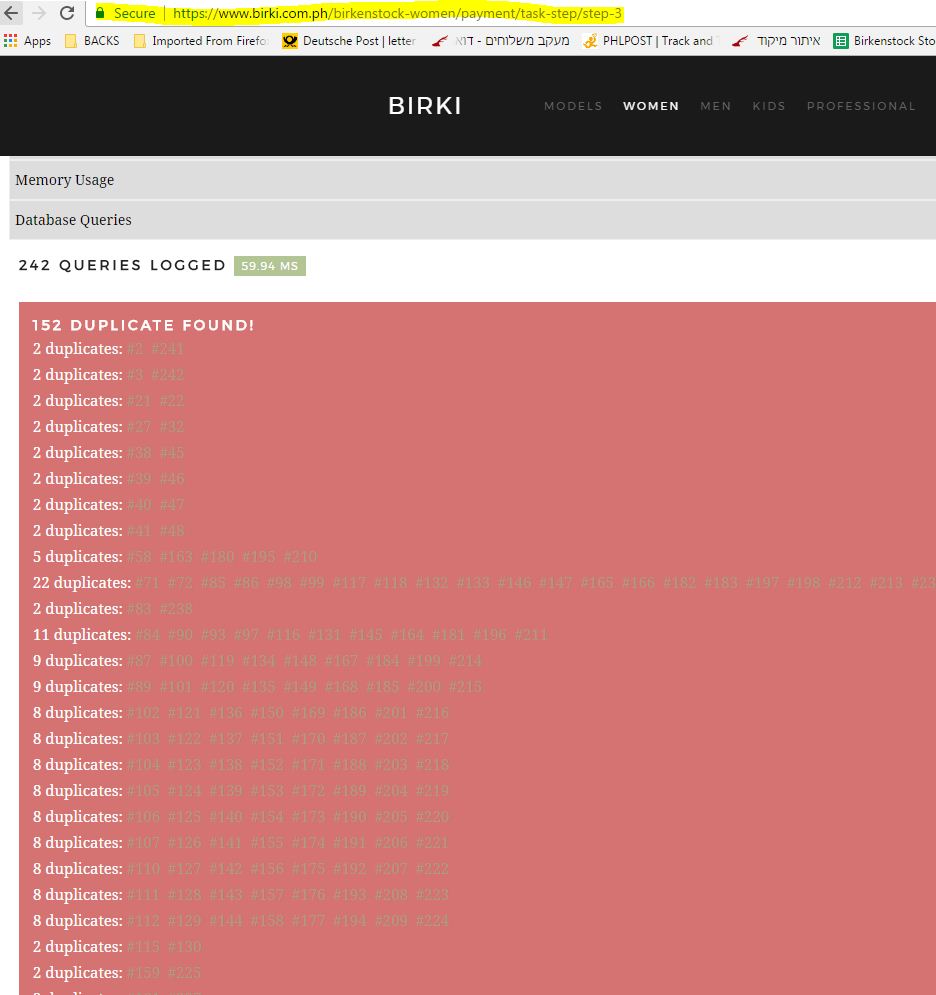Jump to query #46
Viewport: 936px width, 995px height.
pos(172,479)
